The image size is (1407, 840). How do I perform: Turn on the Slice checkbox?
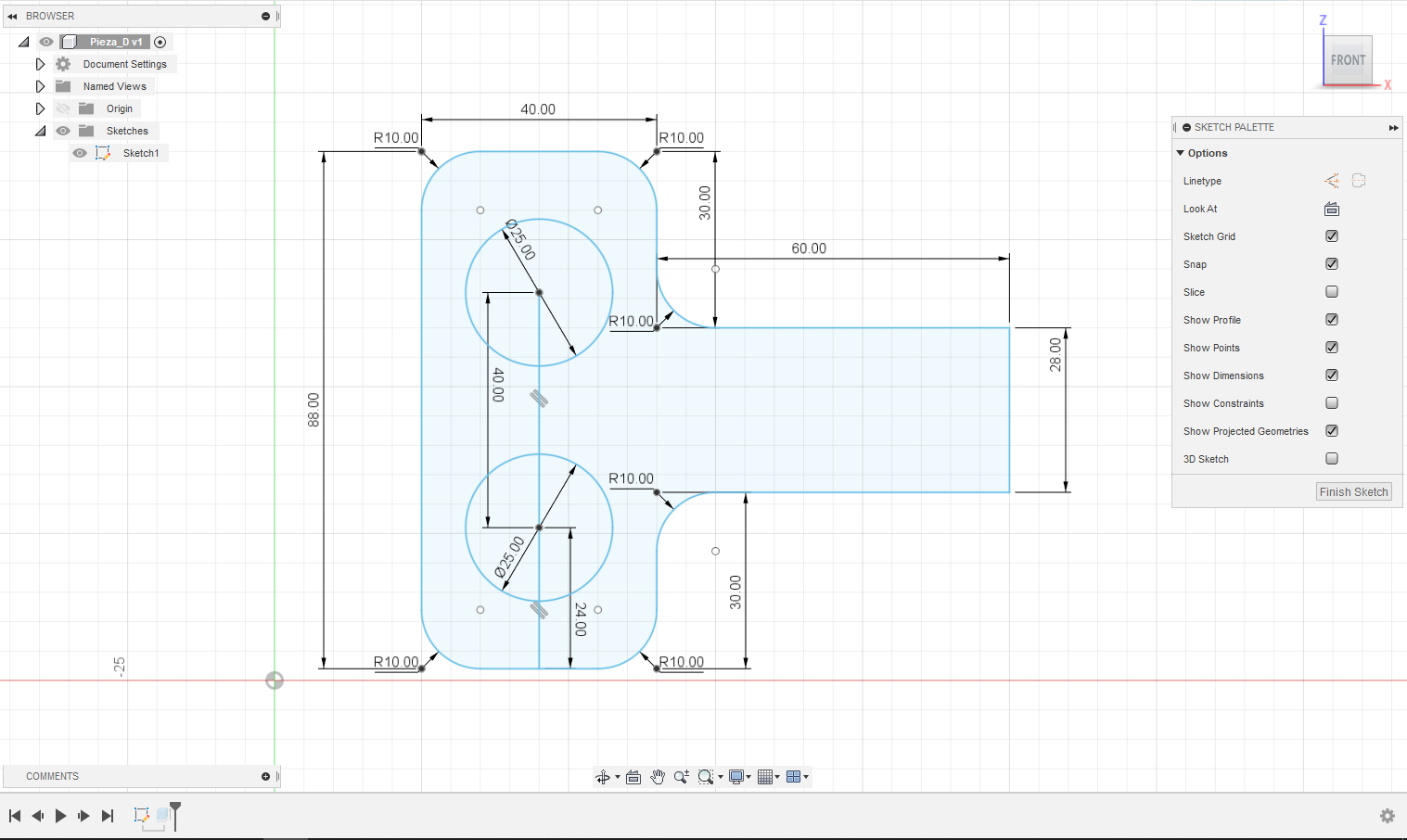point(1332,292)
